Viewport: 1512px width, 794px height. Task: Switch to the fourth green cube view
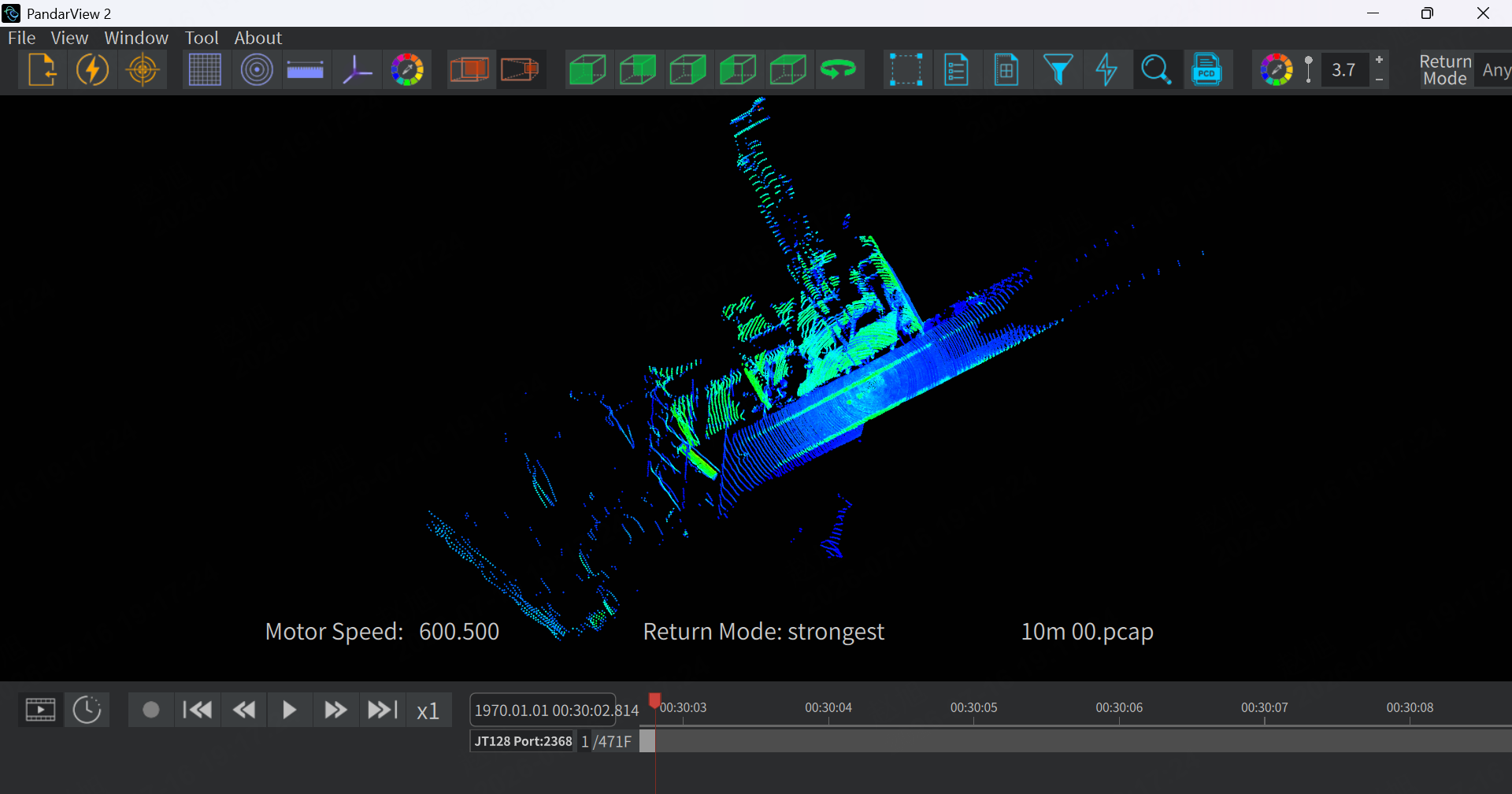tap(739, 70)
